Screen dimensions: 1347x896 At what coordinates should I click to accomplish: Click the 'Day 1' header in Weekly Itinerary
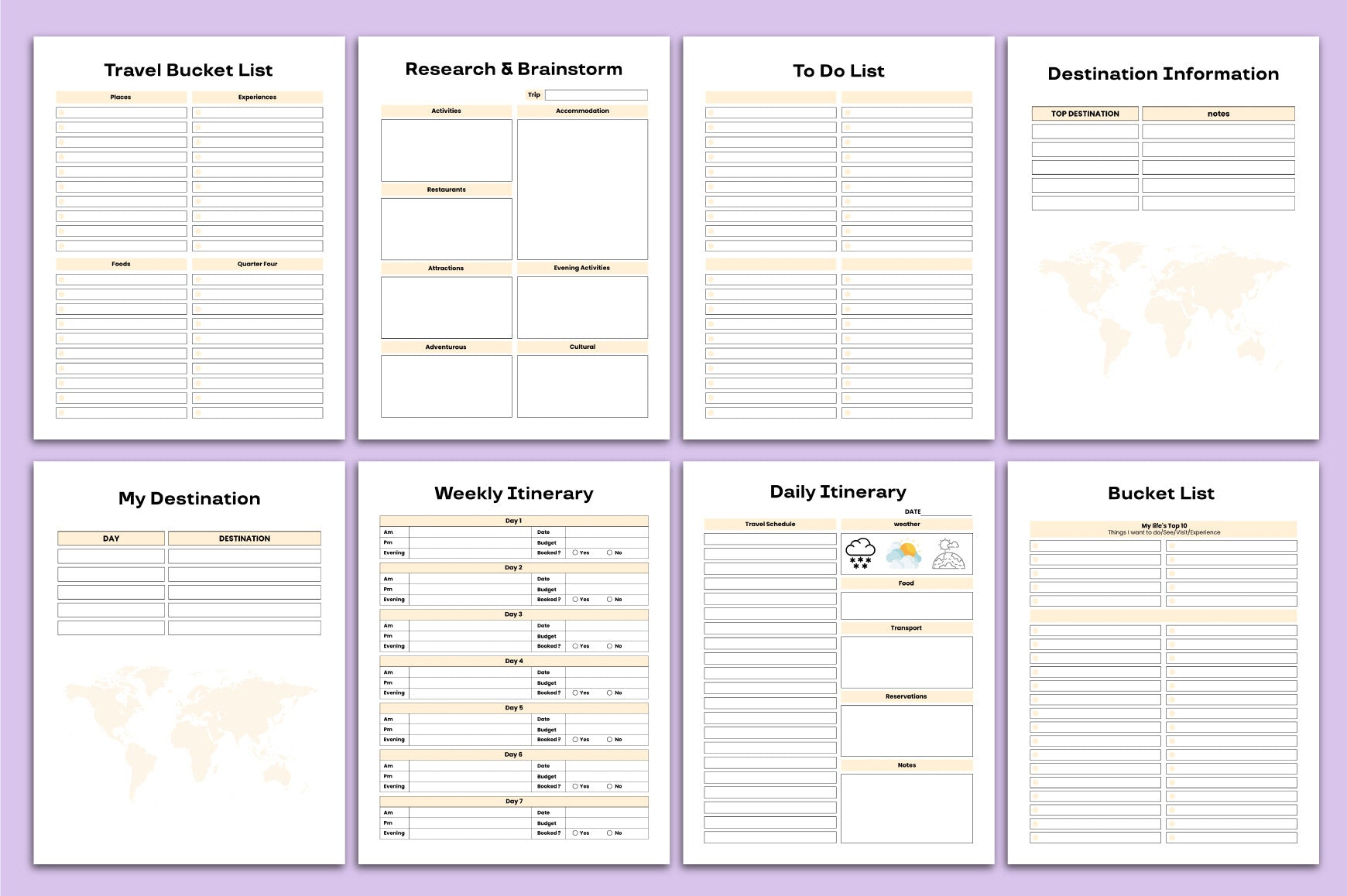[514, 521]
